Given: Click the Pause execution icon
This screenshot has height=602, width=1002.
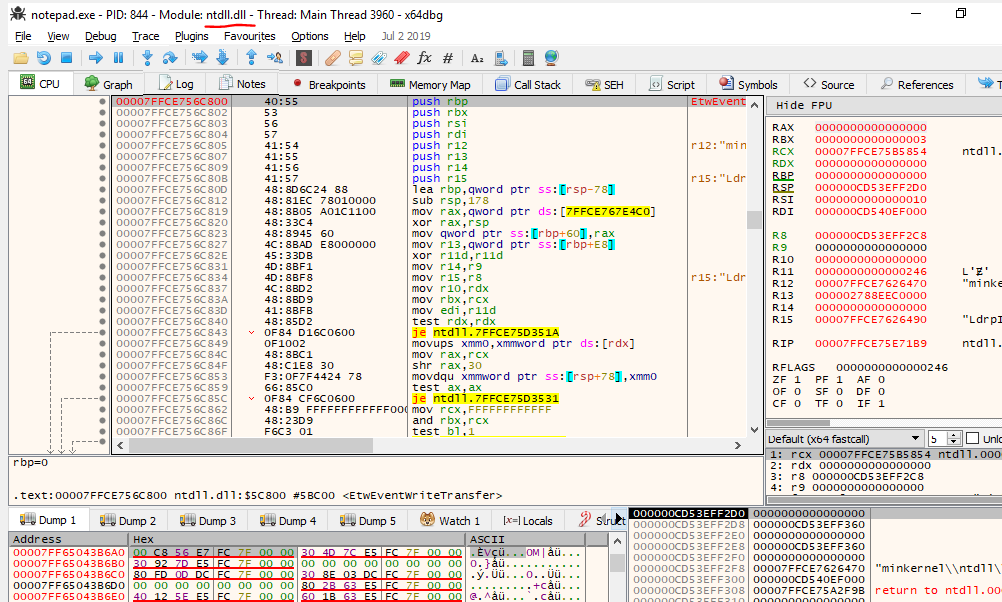Looking at the screenshot, I should 118,58.
